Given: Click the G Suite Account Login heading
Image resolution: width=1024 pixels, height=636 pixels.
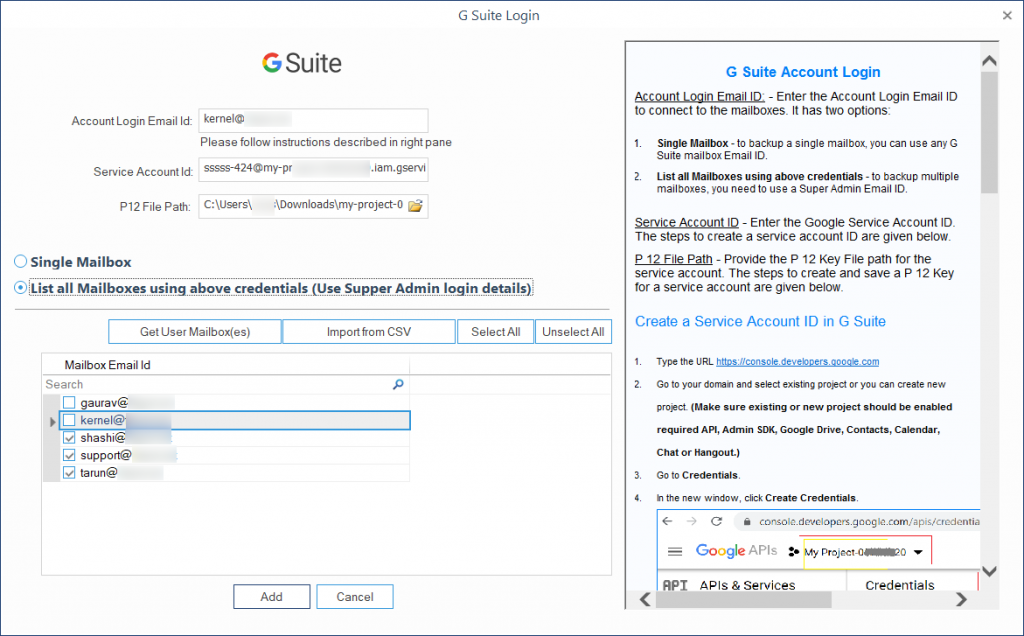Looking at the screenshot, I should pos(803,72).
